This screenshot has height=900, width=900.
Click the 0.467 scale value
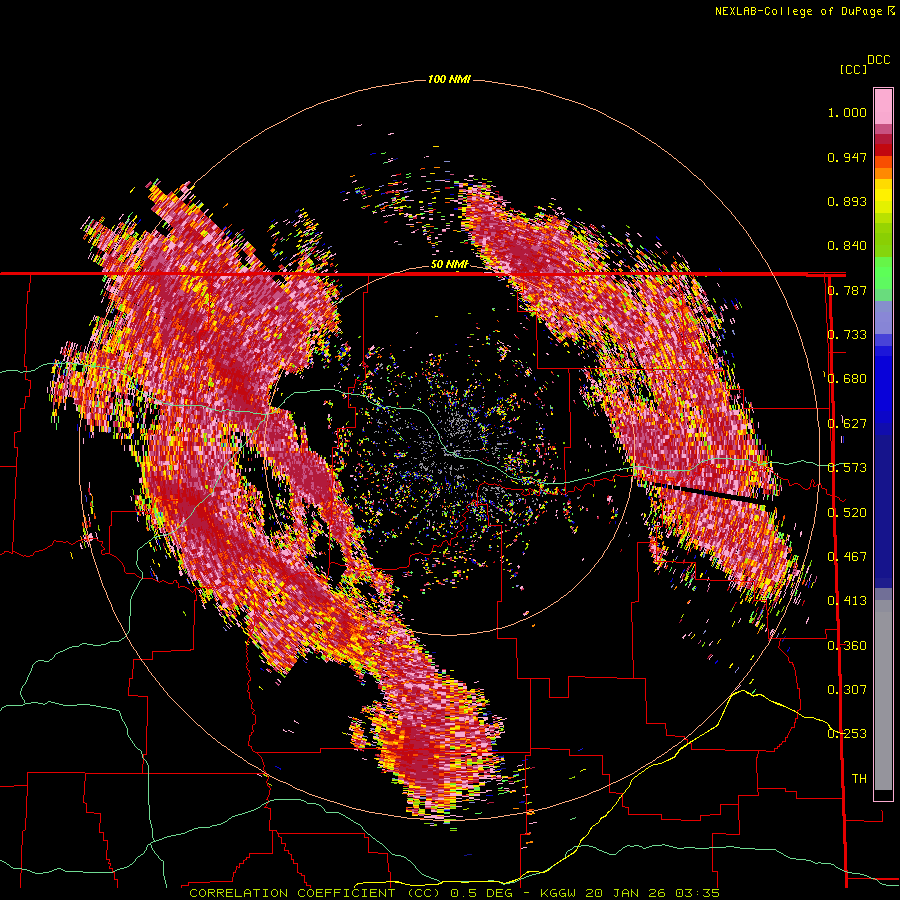(x=847, y=557)
